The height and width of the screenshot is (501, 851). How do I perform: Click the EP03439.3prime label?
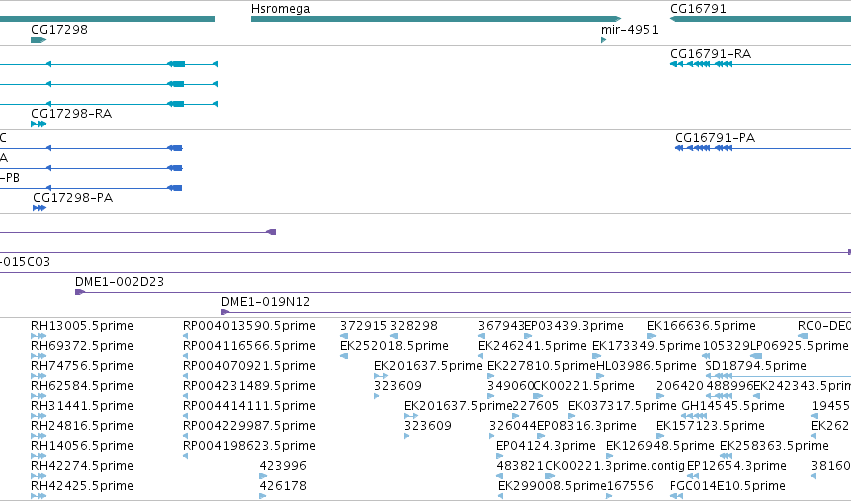tap(574, 326)
